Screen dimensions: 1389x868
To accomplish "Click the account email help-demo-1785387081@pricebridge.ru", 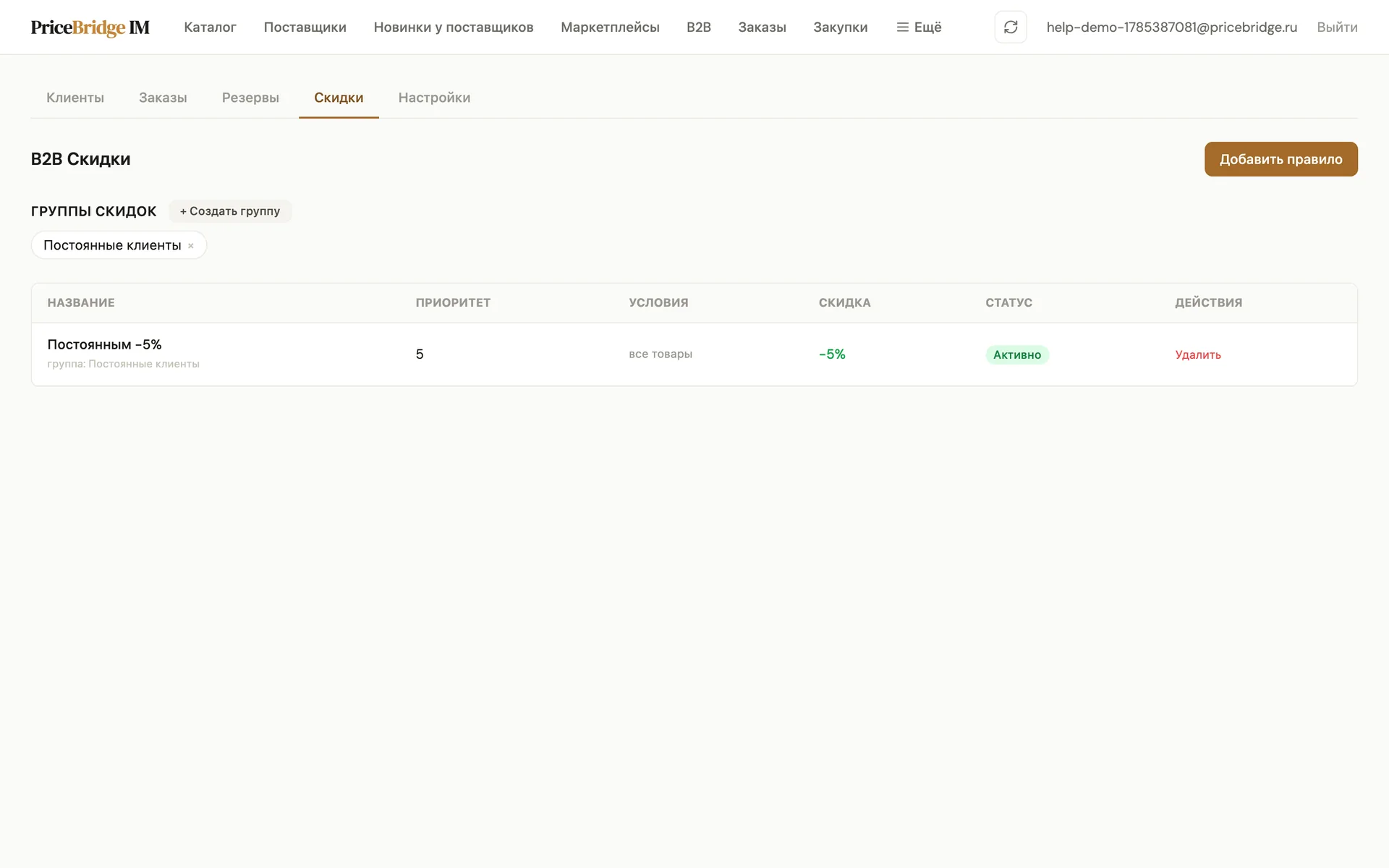I will tap(1171, 27).
